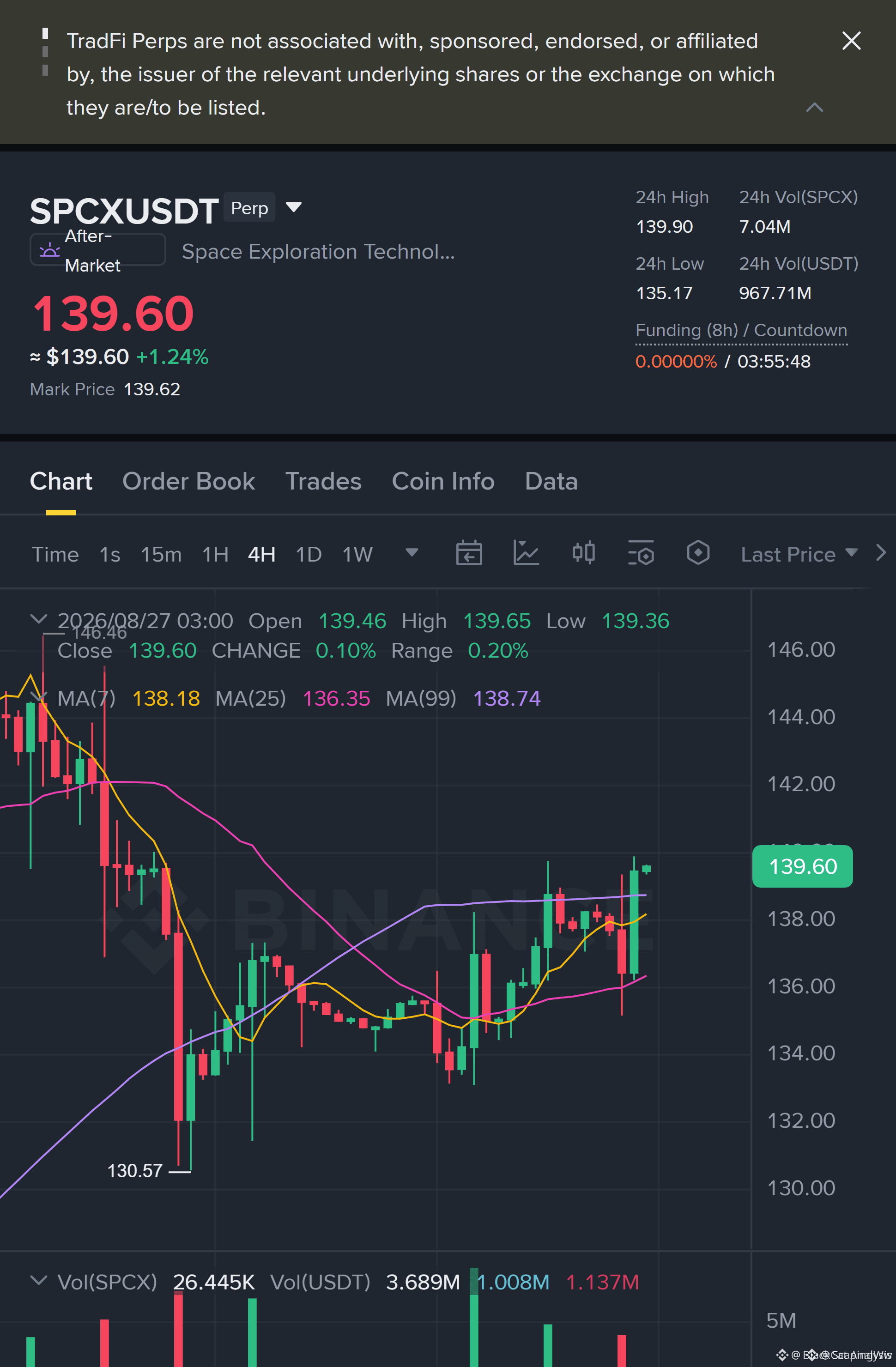Screen dimensions: 896x1367
Task: Tap the MA(7) value 138.18
Action: (x=166, y=698)
